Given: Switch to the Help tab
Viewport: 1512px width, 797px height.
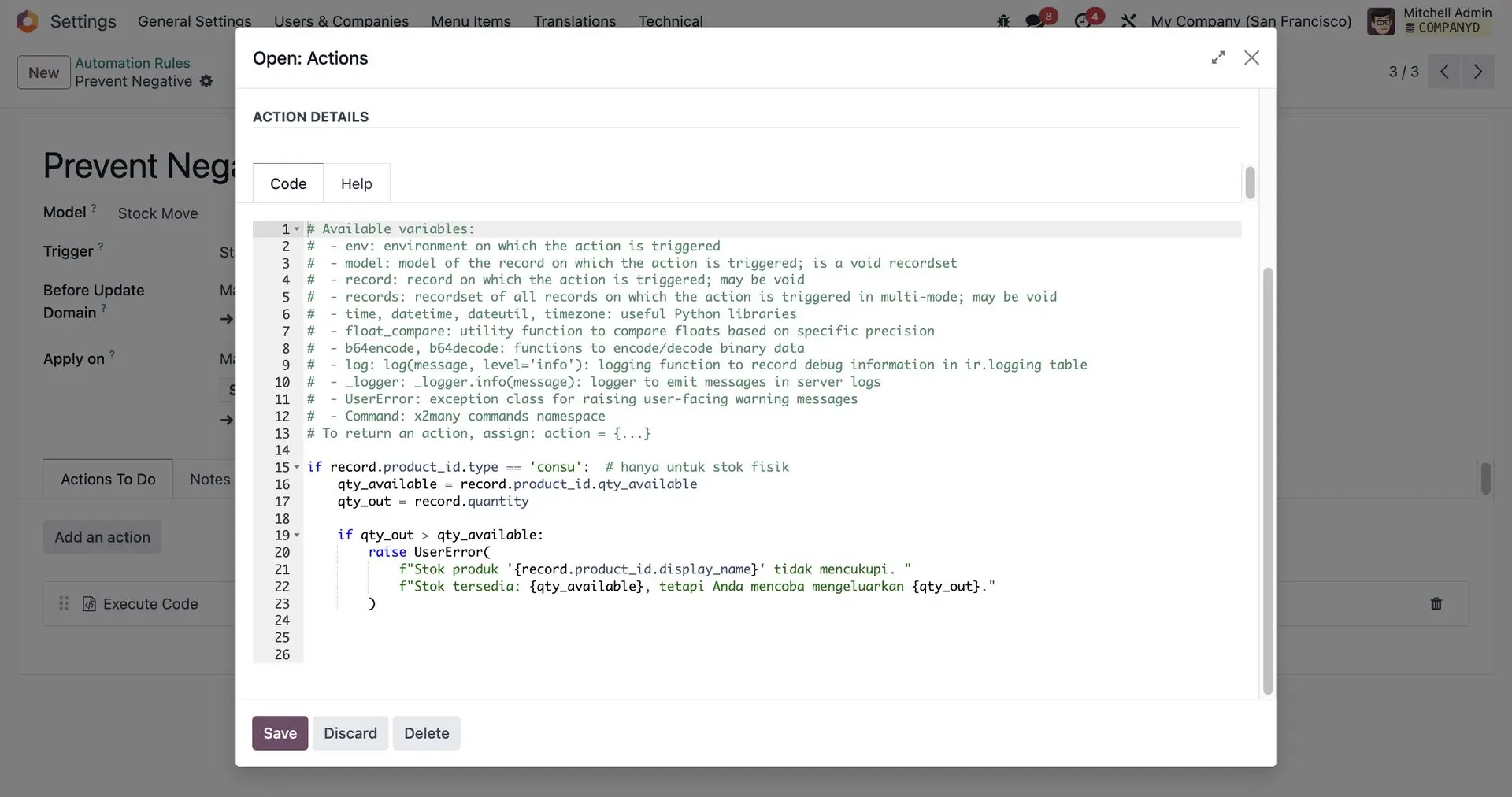Looking at the screenshot, I should (x=356, y=183).
